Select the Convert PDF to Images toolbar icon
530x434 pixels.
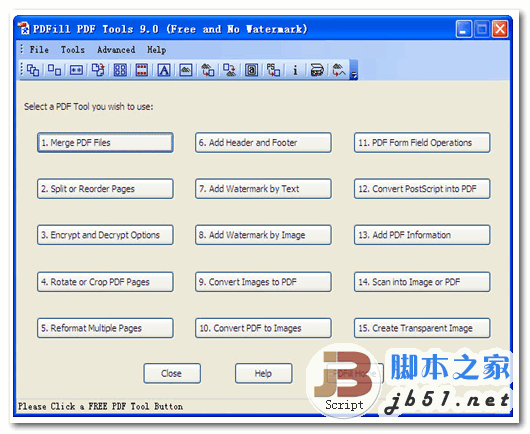[230, 70]
